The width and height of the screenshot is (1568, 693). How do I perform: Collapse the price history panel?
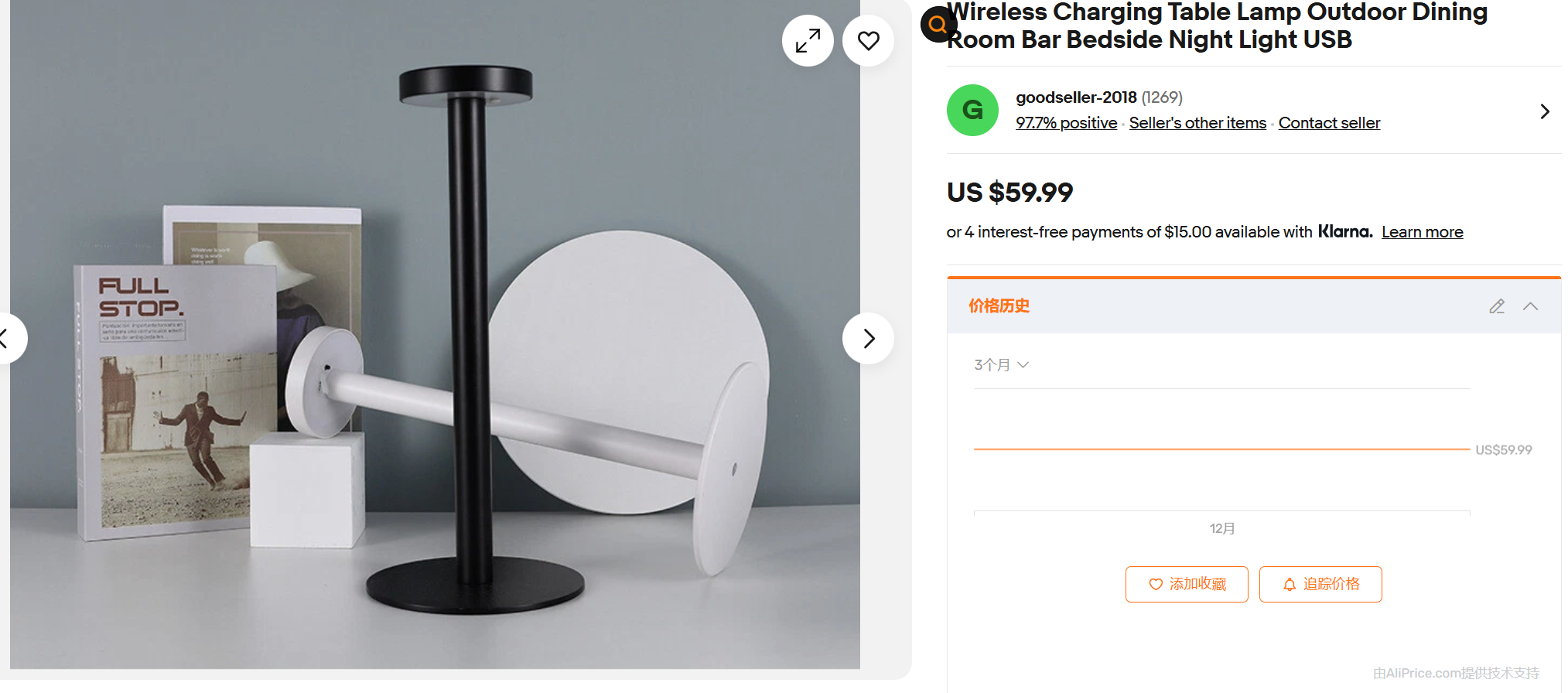pyautogui.click(x=1530, y=306)
